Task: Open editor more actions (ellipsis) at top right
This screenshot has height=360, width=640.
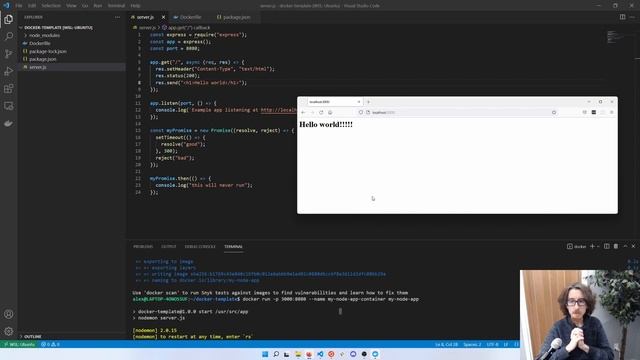Action: tap(633, 17)
